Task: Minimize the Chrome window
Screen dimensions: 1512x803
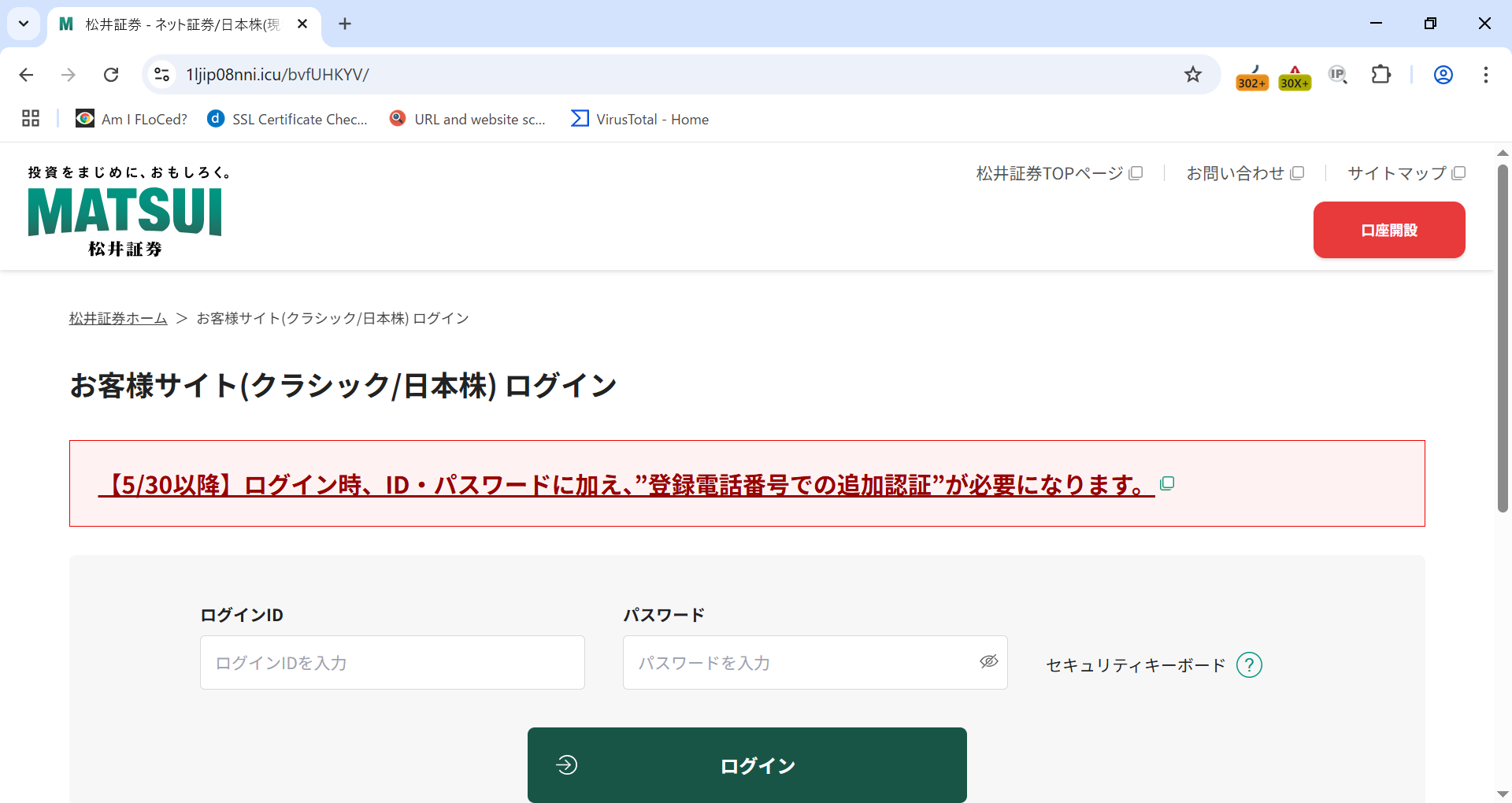Action: click(x=1376, y=24)
